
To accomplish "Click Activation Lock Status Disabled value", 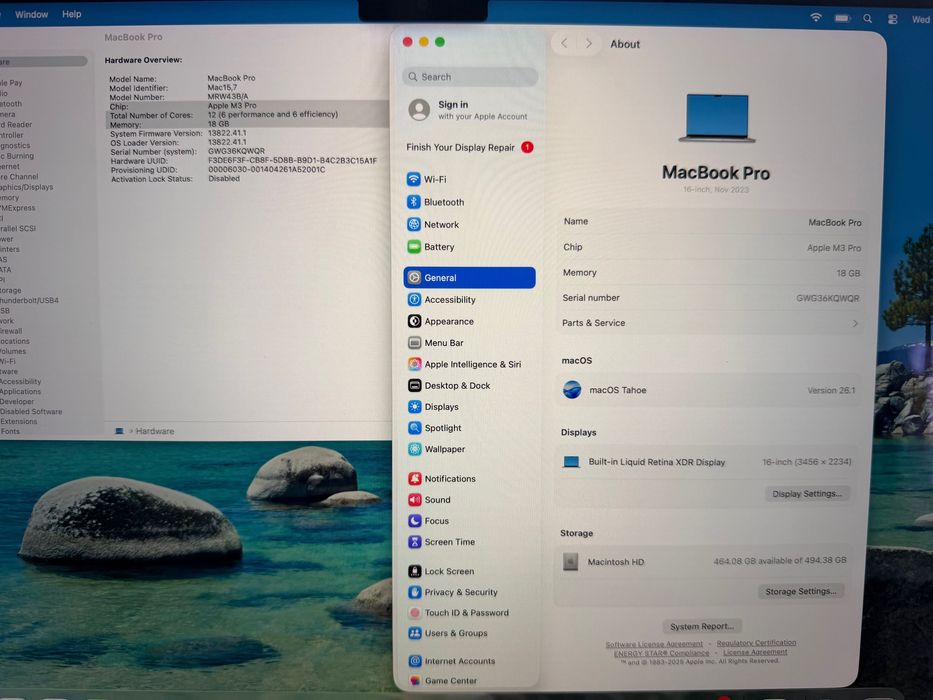I will [x=224, y=179].
